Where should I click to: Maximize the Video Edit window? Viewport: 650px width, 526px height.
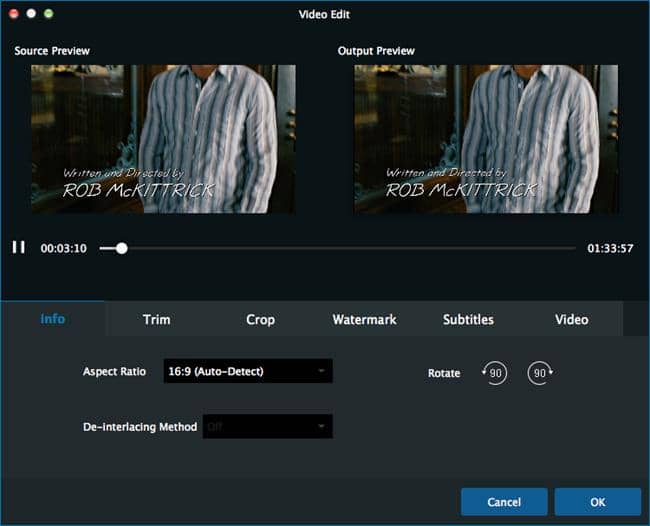tap(49, 14)
